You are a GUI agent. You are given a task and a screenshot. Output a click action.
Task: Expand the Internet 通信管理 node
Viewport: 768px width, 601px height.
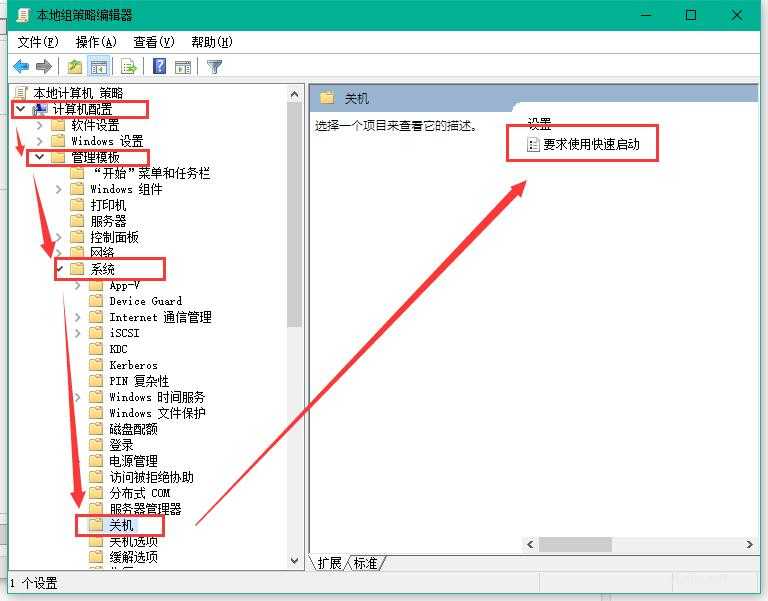click(x=77, y=317)
